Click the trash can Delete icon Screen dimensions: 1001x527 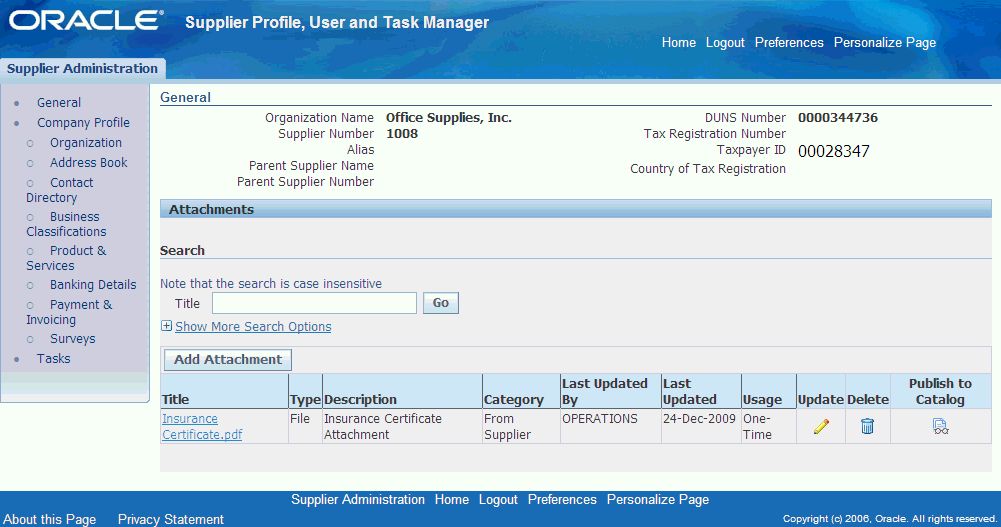tap(867, 426)
